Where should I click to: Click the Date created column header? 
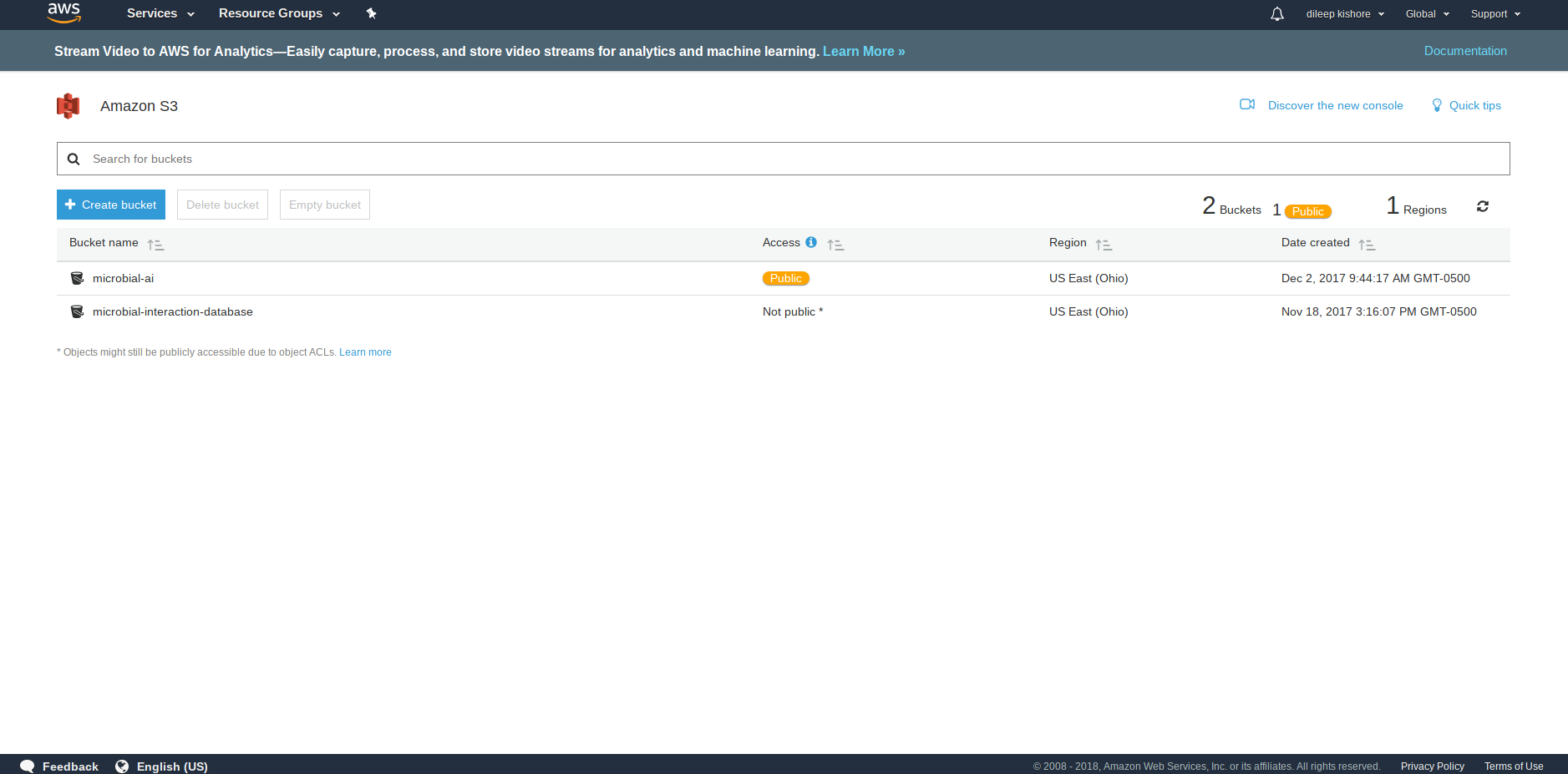click(1316, 242)
